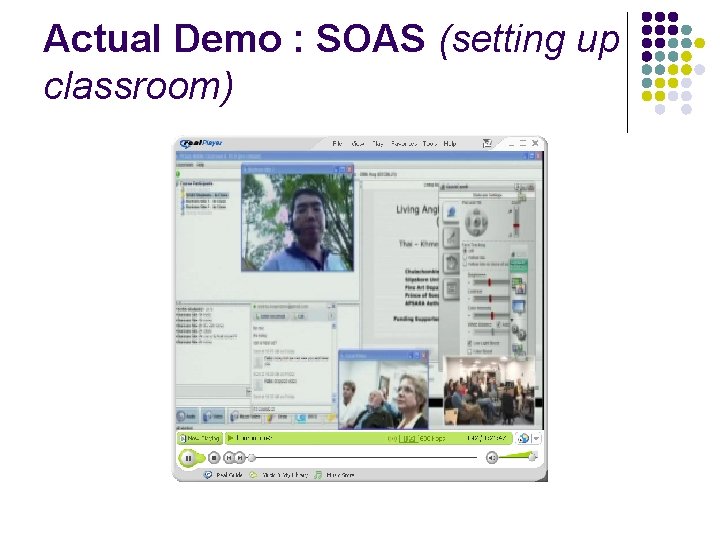Image resolution: width=720 pixels, height=540 pixels.
Task: Click the first webcam settings side tab
Action: coord(451,212)
